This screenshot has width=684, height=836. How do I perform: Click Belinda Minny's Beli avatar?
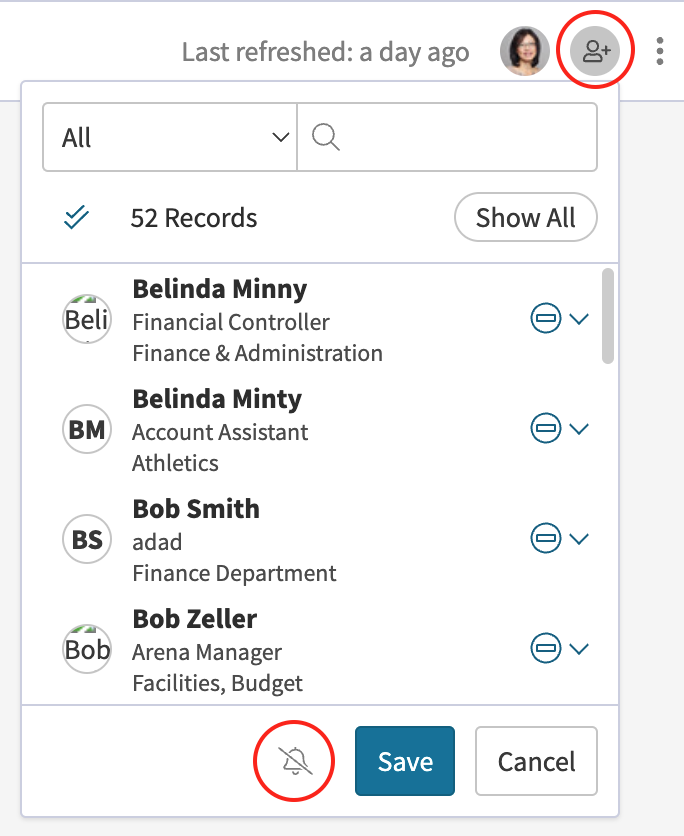(87, 319)
